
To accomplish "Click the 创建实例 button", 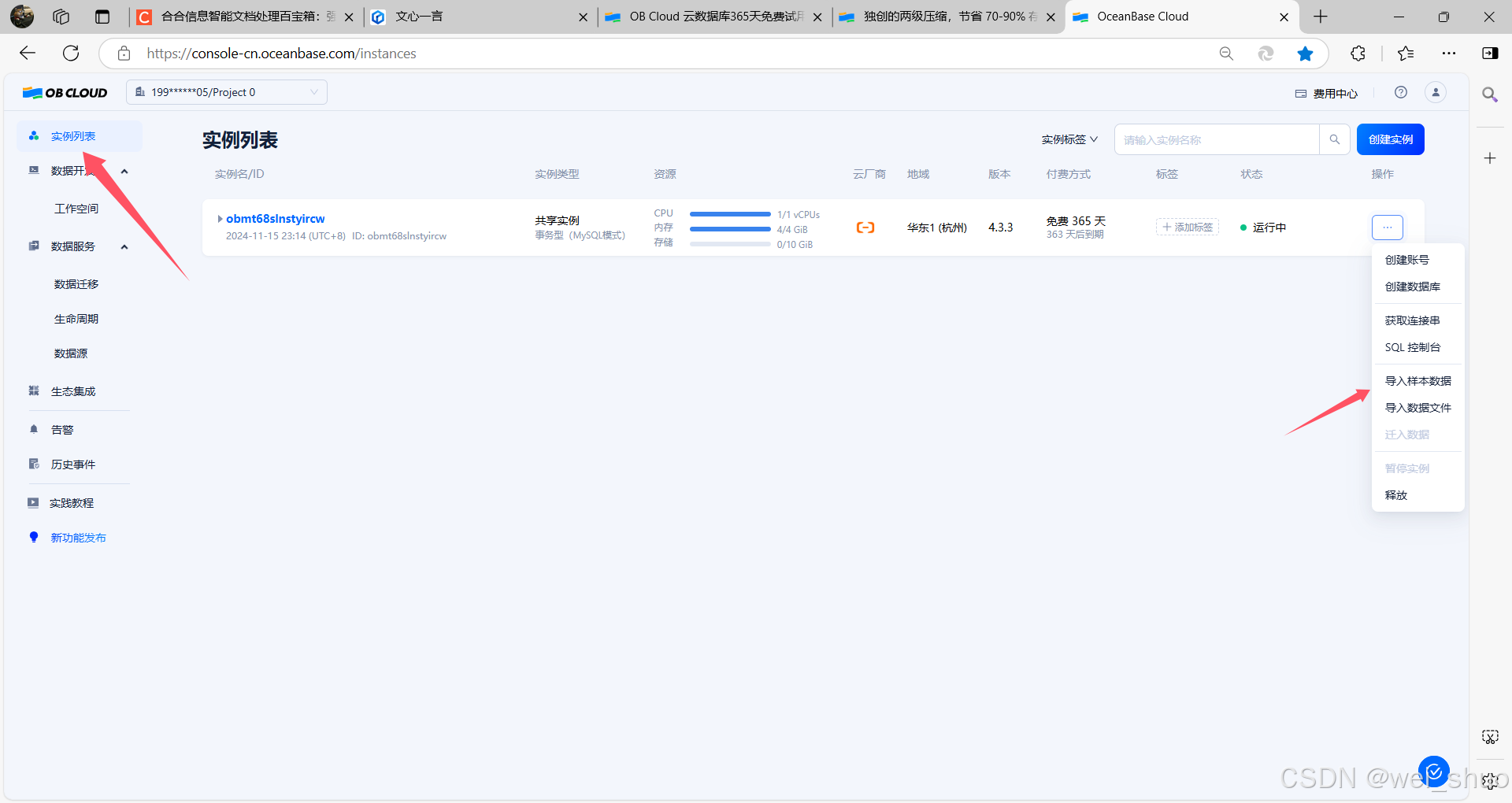I will [x=1390, y=139].
